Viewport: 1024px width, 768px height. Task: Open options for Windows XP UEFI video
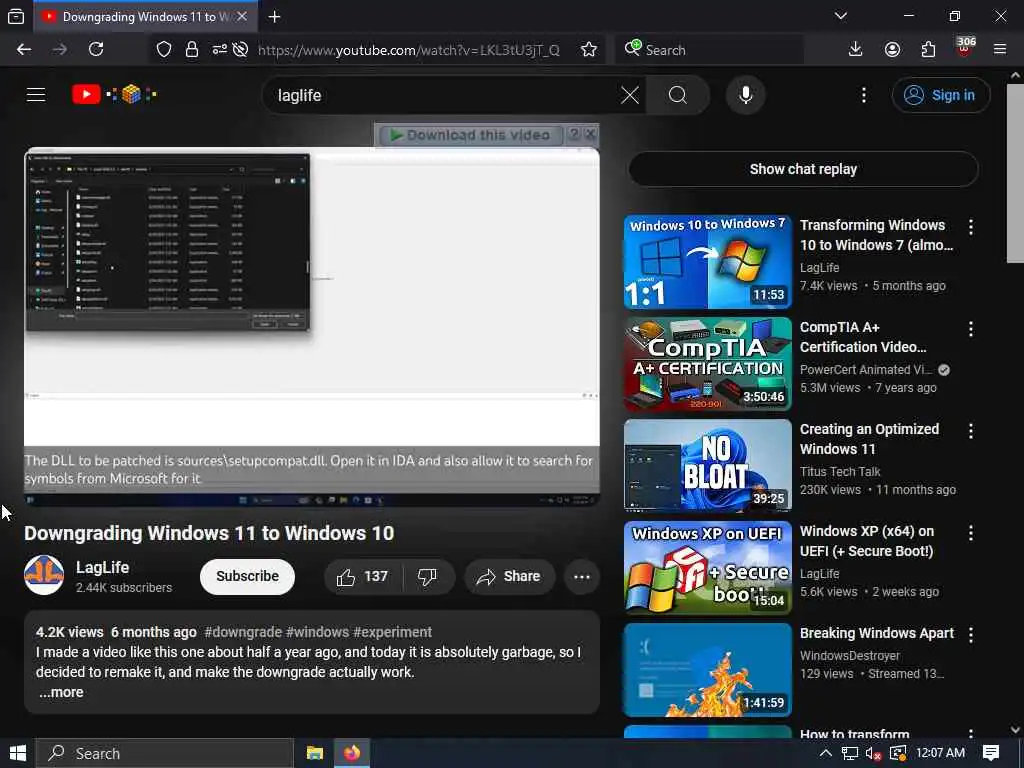click(x=970, y=532)
